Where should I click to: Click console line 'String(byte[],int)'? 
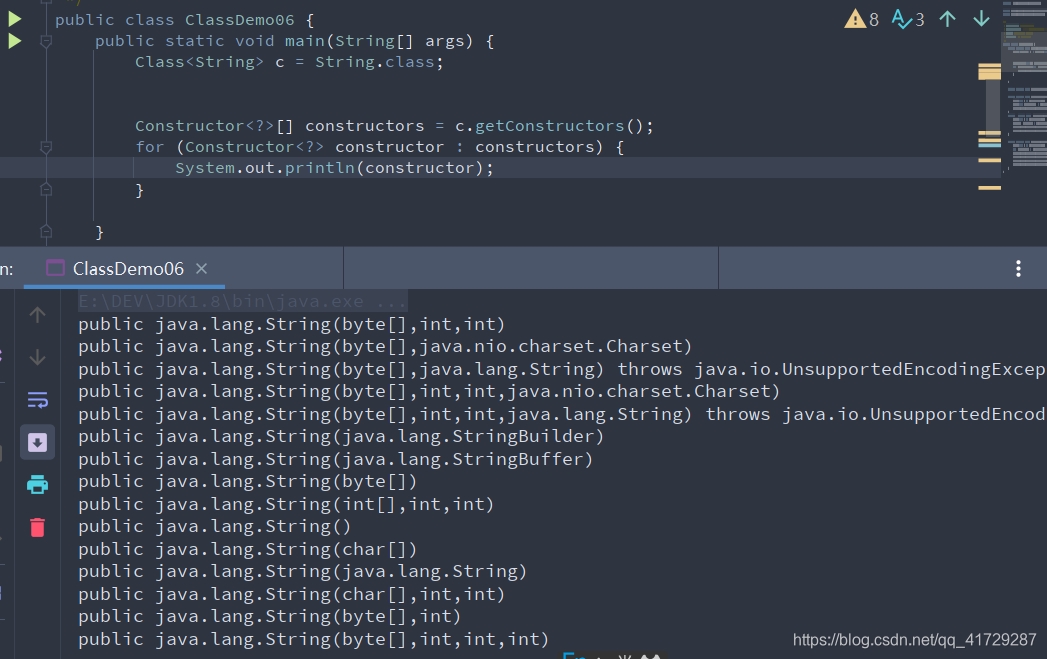pos(269,616)
